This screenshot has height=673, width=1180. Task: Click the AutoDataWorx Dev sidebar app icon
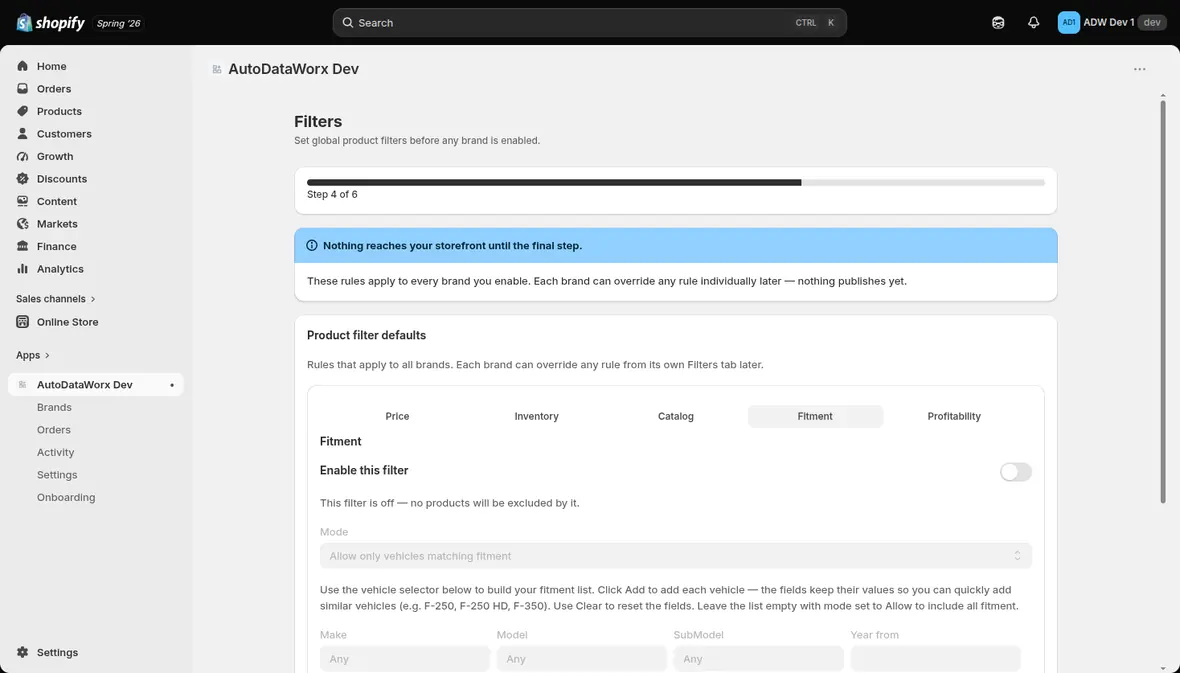coord(23,385)
